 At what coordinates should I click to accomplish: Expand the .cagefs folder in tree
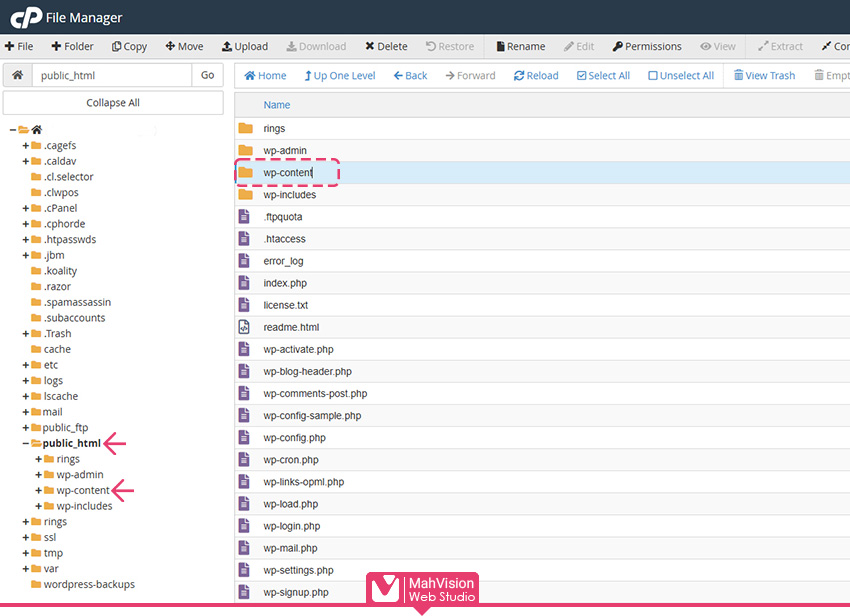[26, 145]
